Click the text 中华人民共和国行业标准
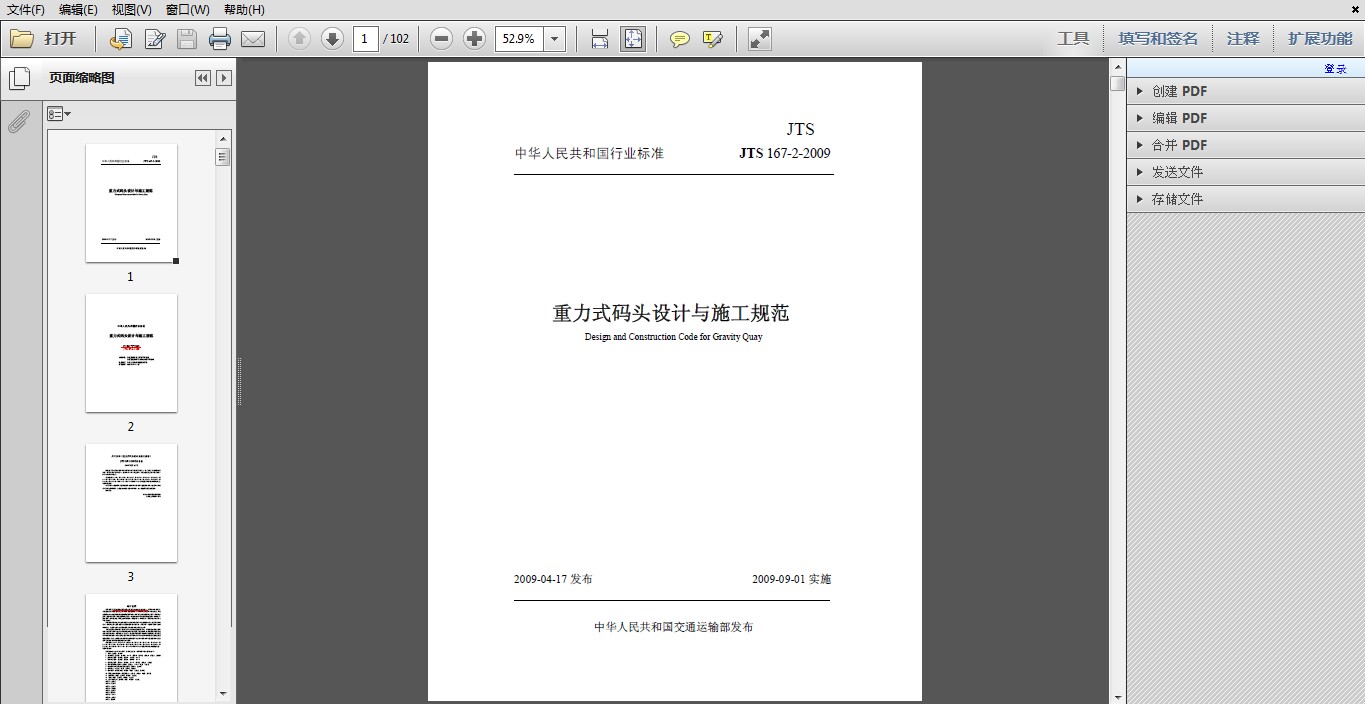 (x=589, y=153)
